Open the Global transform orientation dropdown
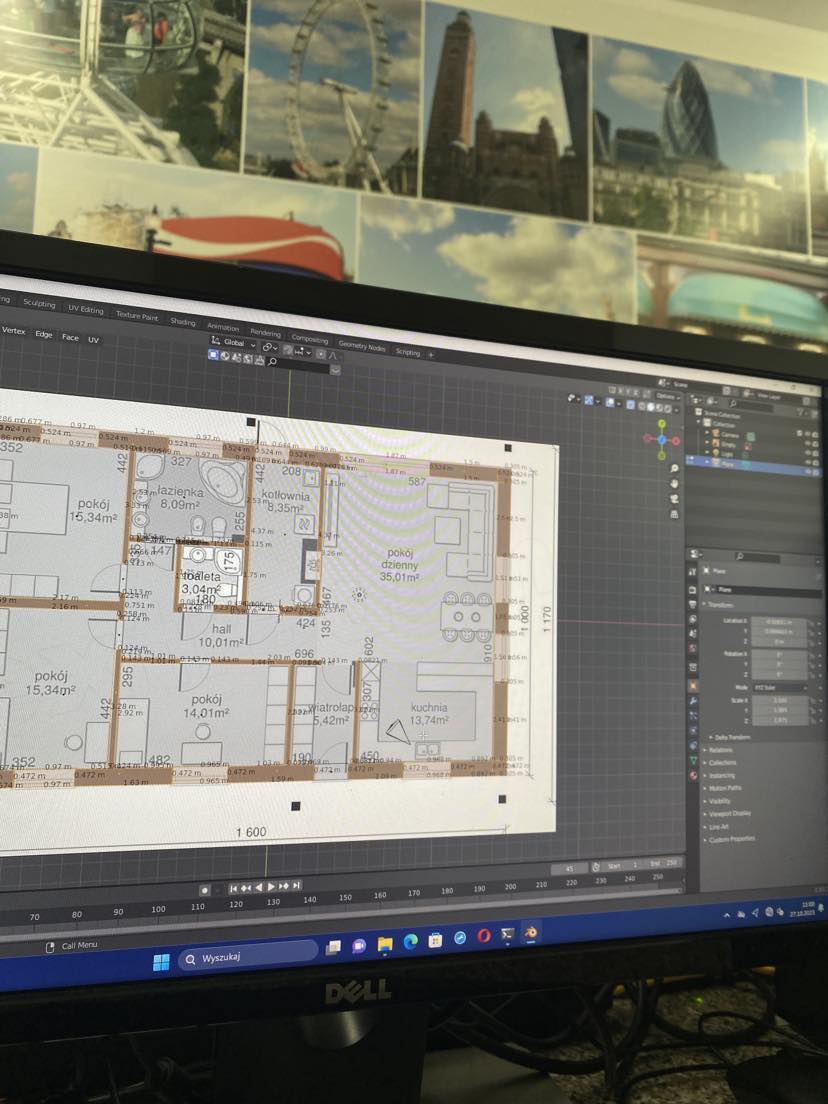Screen dimensions: 828x1104 234,343
